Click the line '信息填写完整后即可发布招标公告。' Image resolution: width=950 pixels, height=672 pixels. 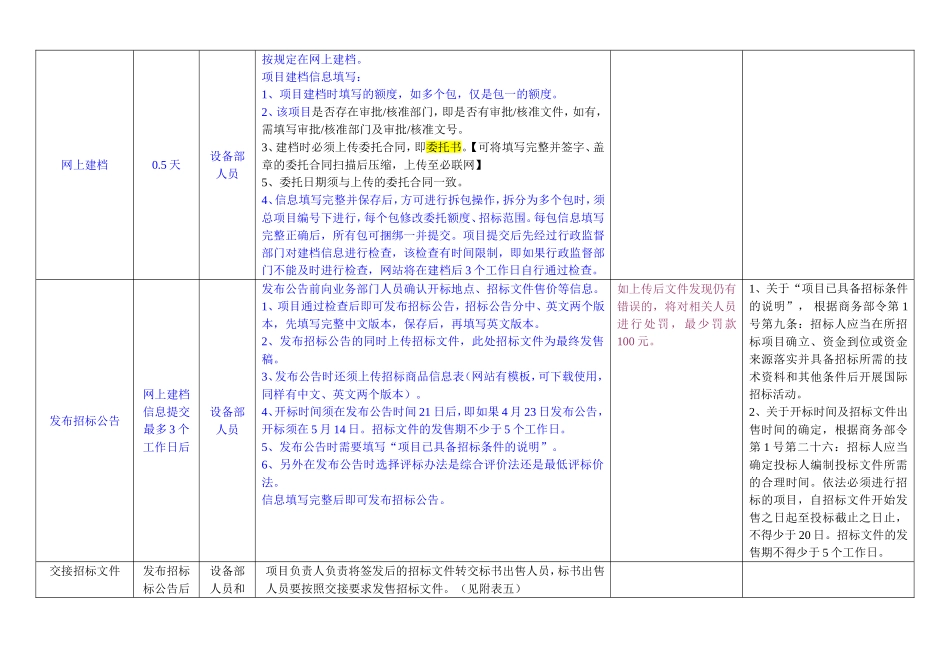[355, 500]
